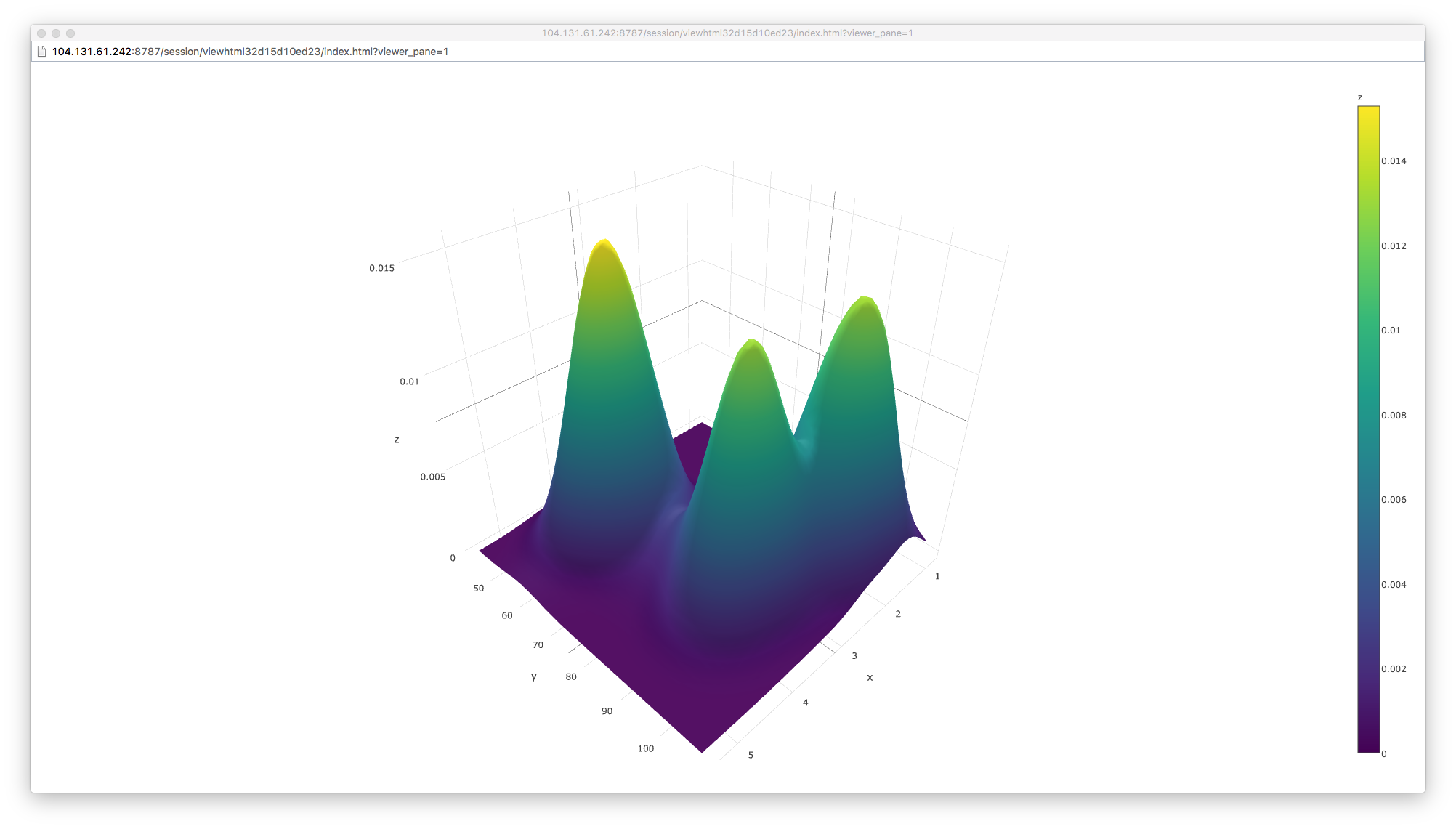Click the 5 tick label on the x axis
Viewport: 1456px width, 829px height.
751,755
